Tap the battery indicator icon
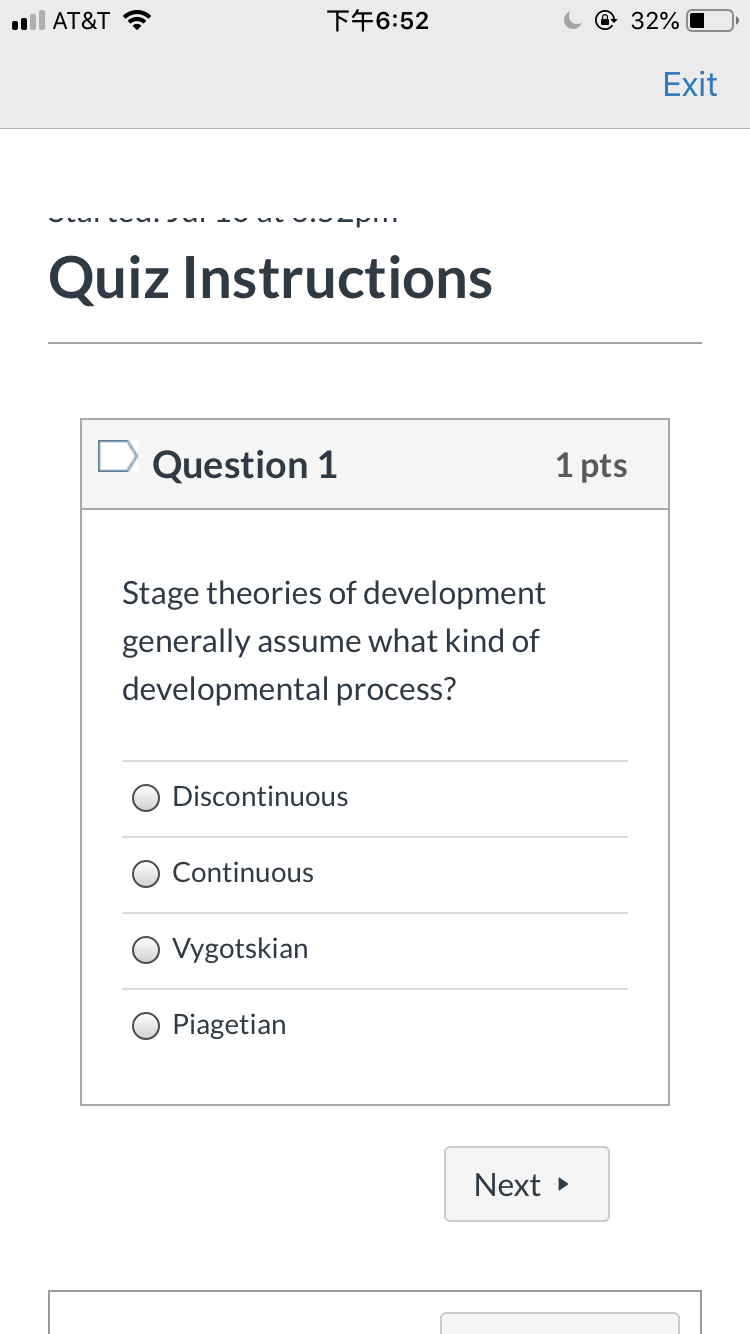The width and height of the screenshot is (750, 1334). point(715,21)
